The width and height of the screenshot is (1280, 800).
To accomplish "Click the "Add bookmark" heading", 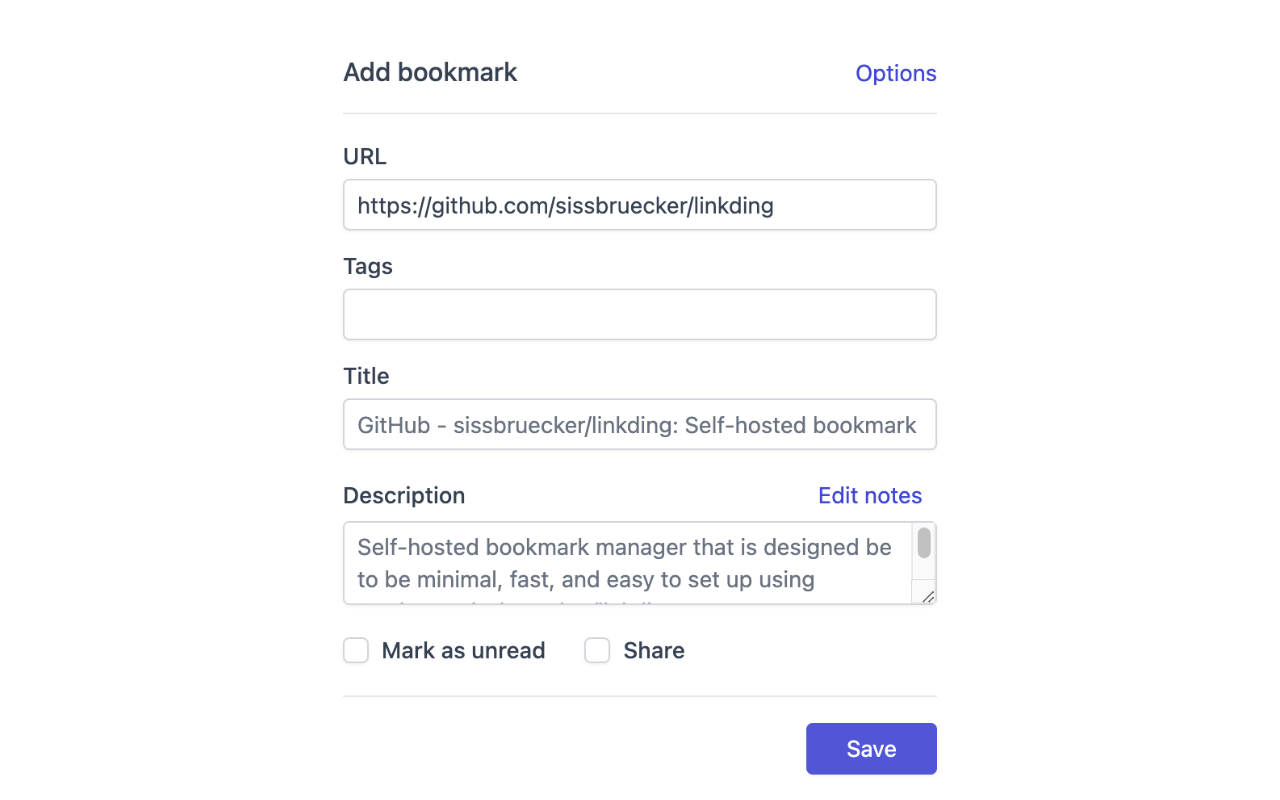I will [430, 72].
